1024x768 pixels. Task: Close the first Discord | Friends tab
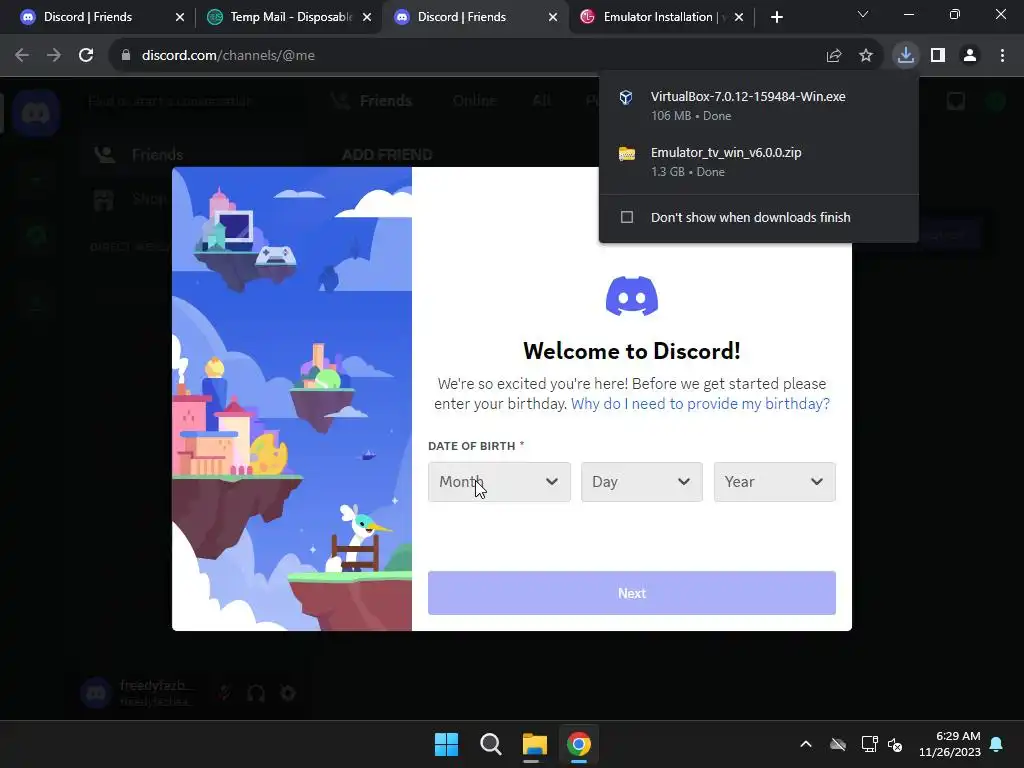coord(180,17)
